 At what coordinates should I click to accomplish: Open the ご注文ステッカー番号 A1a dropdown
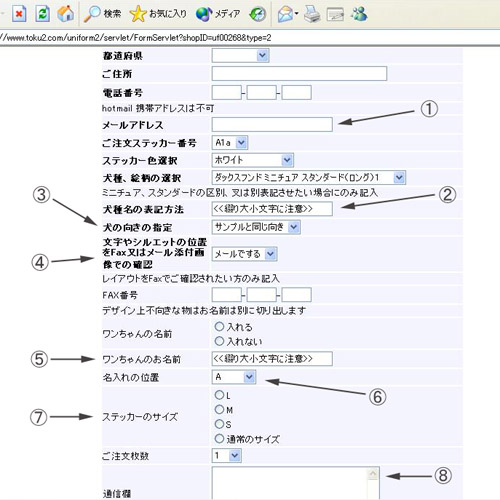coord(230,143)
